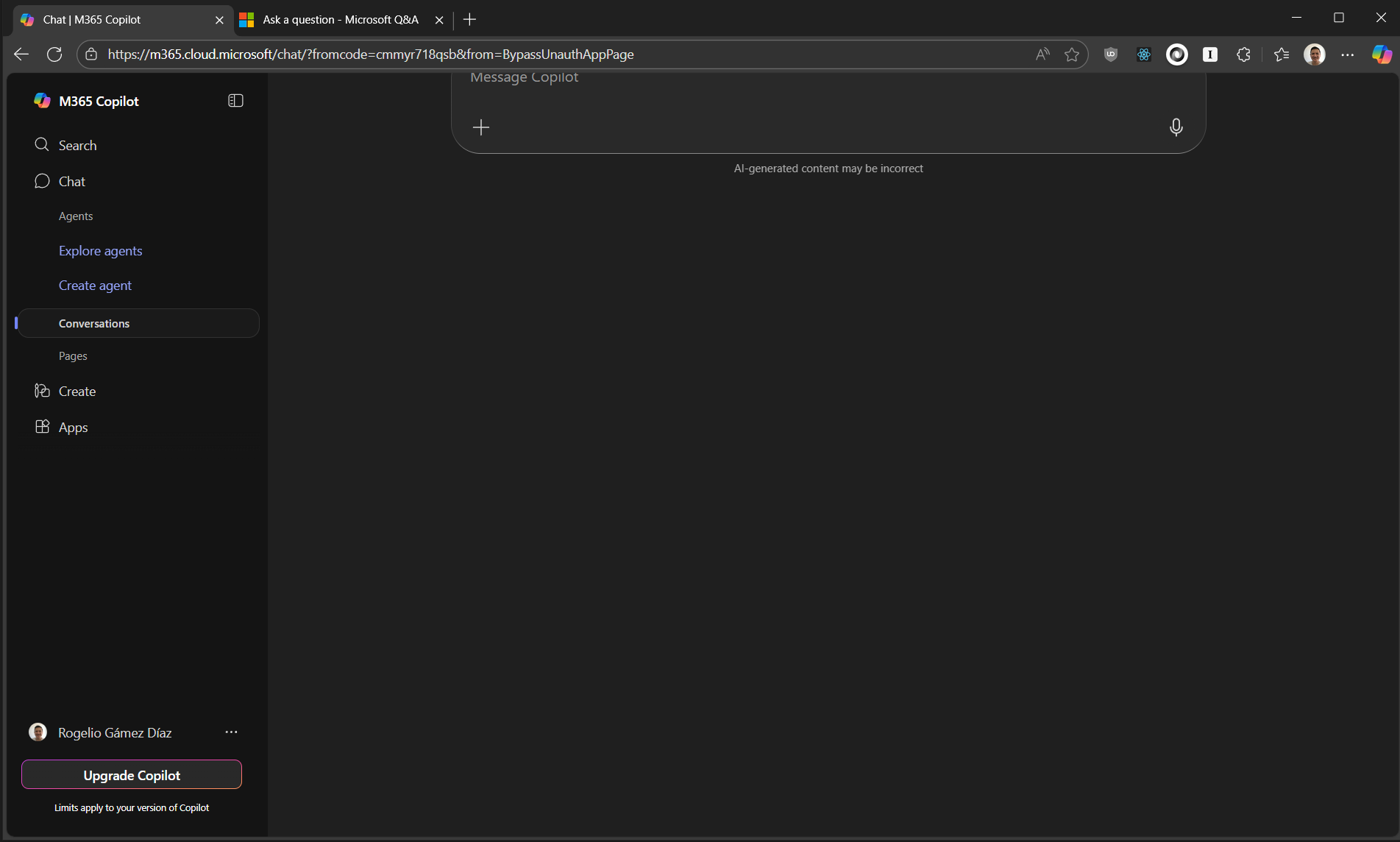Viewport: 1400px width, 842px height.
Task: Open the Pages section
Action: (x=73, y=355)
